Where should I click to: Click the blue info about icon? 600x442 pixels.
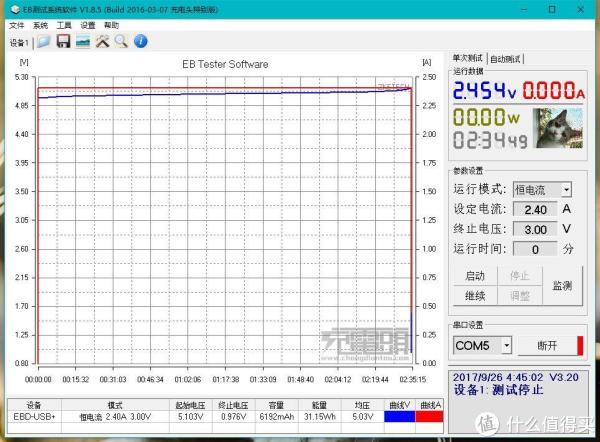141,42
